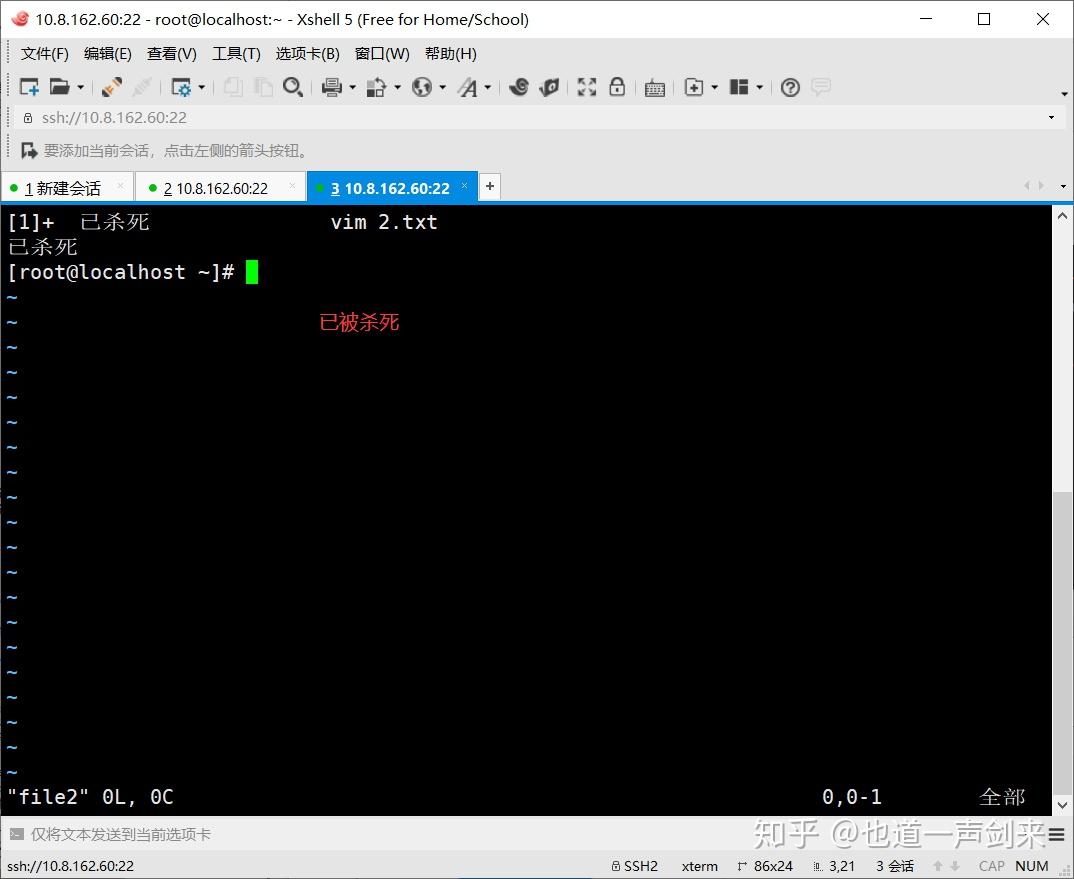Add a new tab with plus button
The height and width of the screenshot is (879, 1074).
pyautogui.click(x=490, y=186)
